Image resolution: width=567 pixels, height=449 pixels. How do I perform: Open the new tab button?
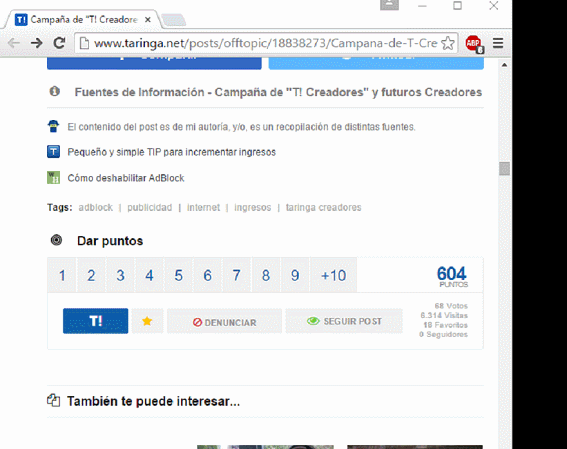(174, 20)
